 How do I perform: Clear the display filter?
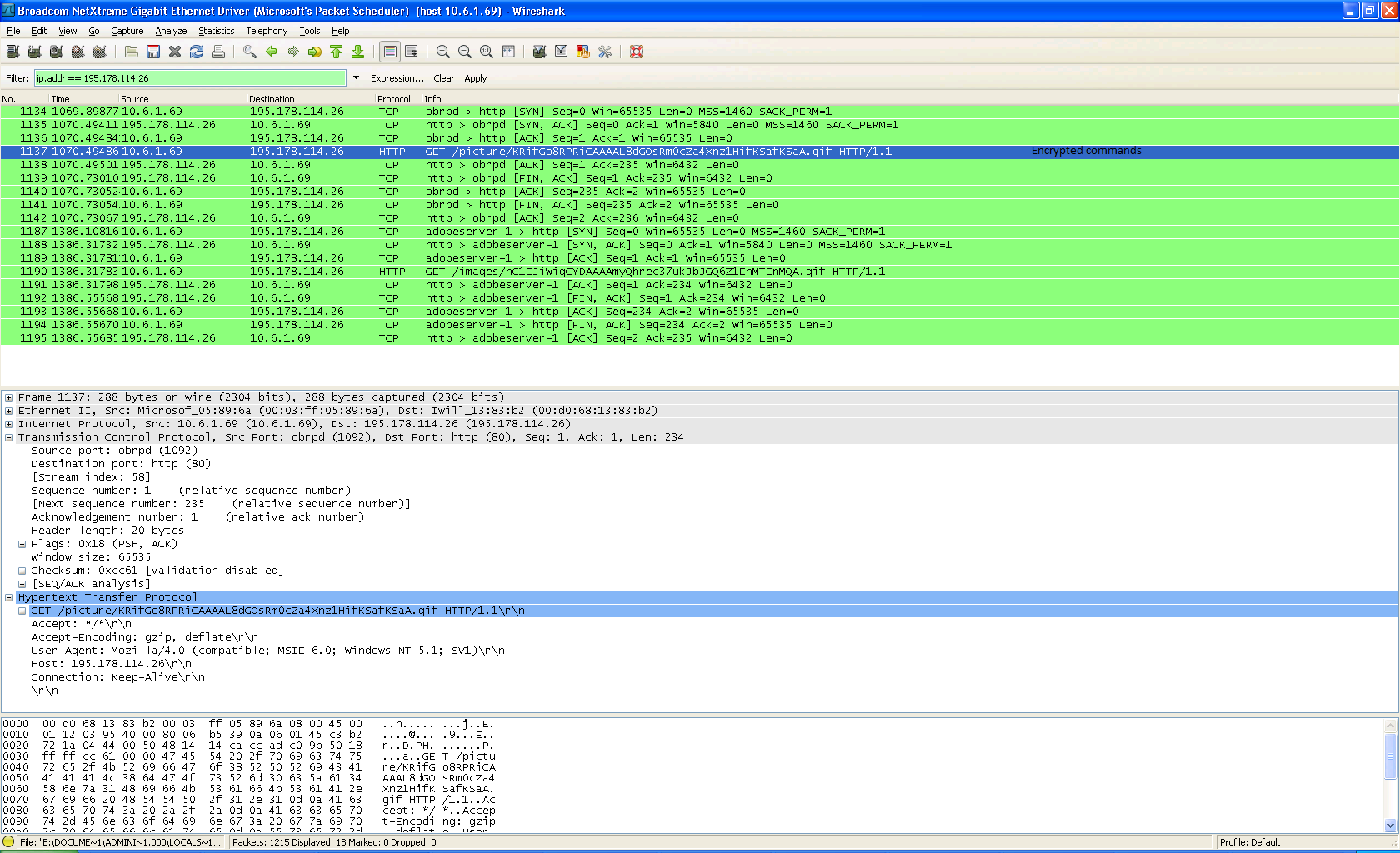pos(444,78)
